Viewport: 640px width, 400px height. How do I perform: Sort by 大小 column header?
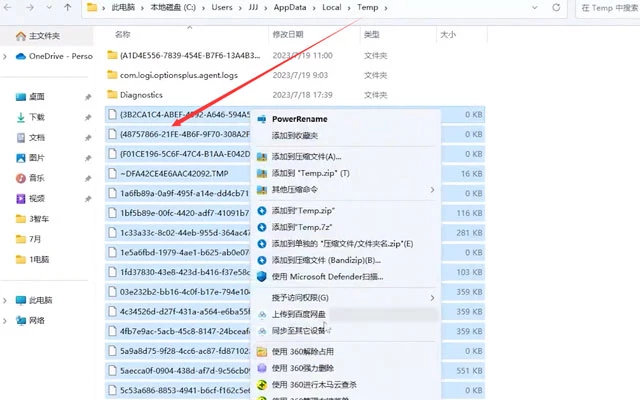[x=448, y=35]
